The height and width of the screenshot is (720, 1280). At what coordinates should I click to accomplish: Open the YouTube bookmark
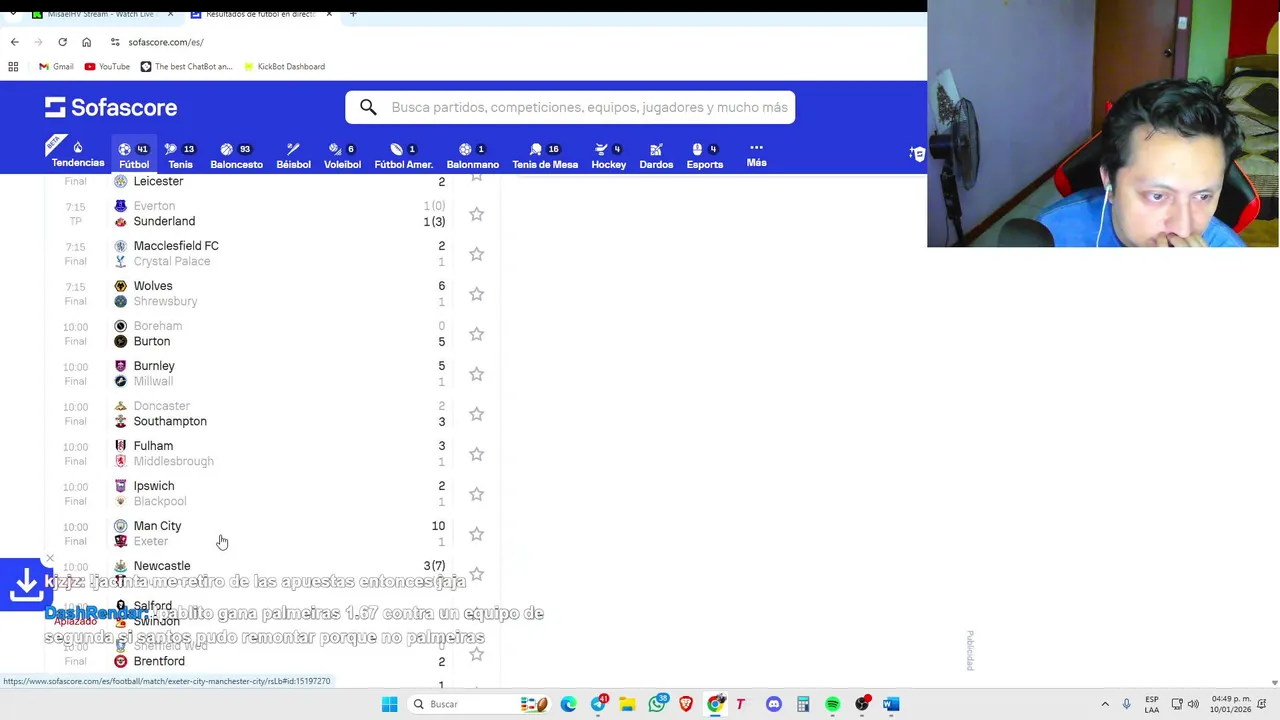[107, 67]
